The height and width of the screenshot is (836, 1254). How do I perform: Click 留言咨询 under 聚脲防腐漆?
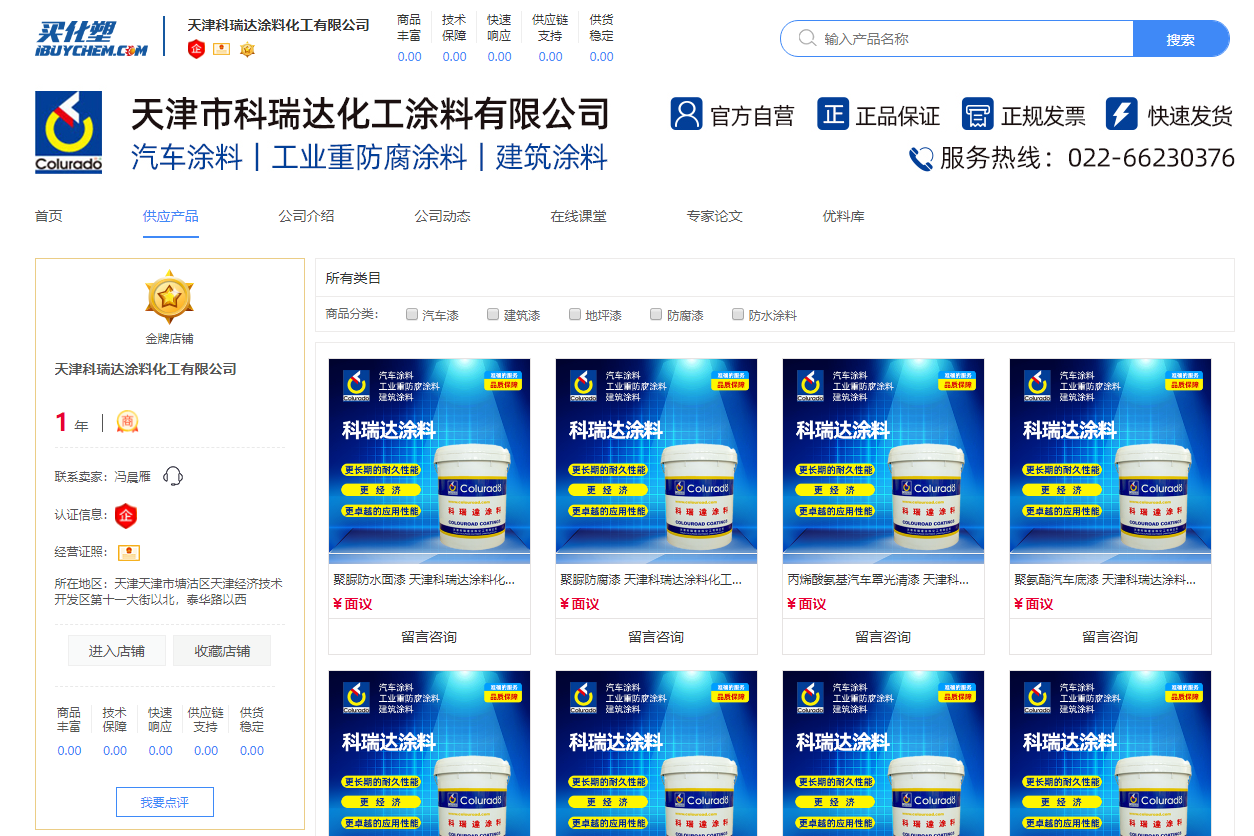click(656, 637)
